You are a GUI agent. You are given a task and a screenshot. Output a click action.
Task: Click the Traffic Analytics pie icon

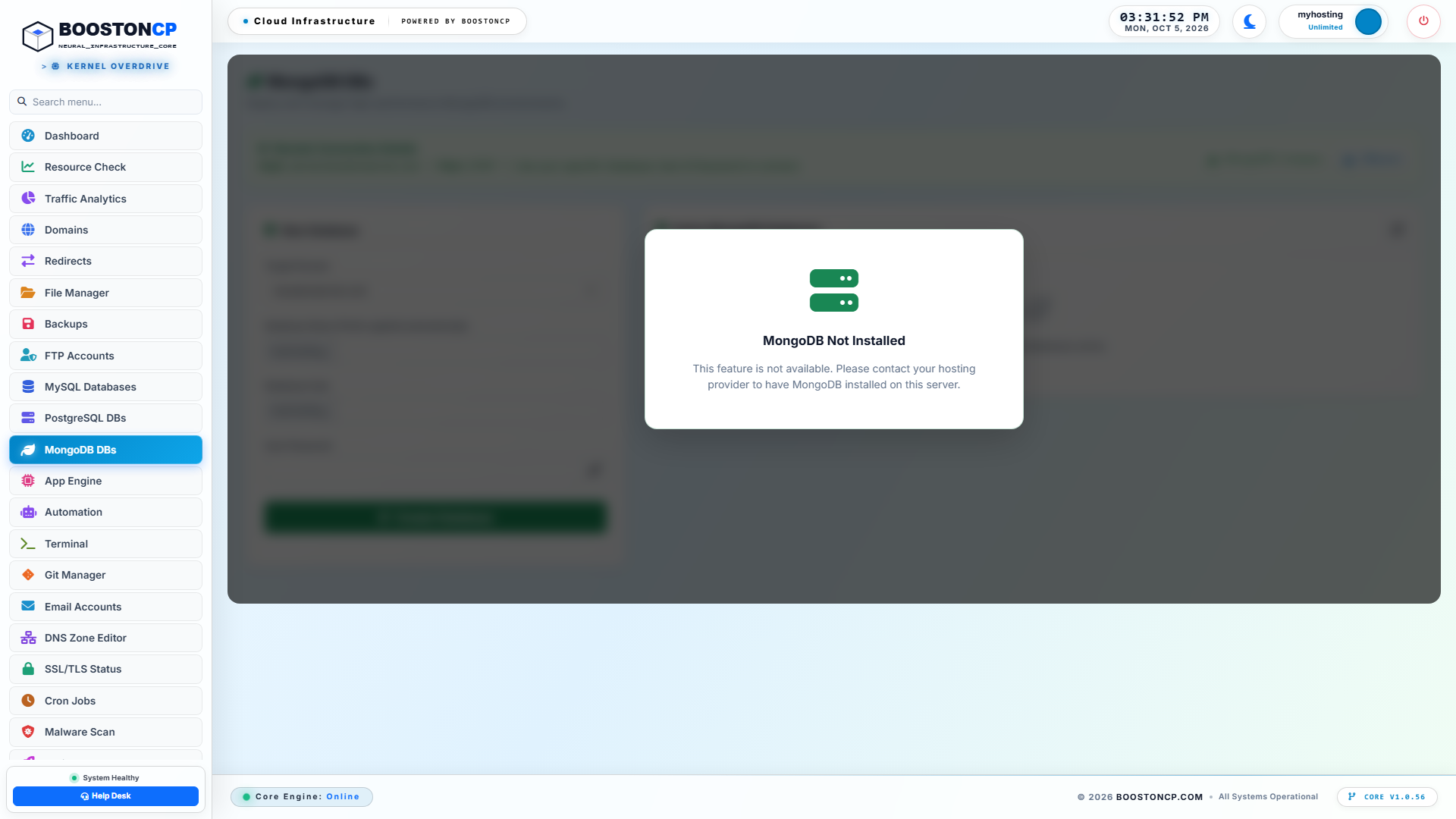[x=28, y=199]
